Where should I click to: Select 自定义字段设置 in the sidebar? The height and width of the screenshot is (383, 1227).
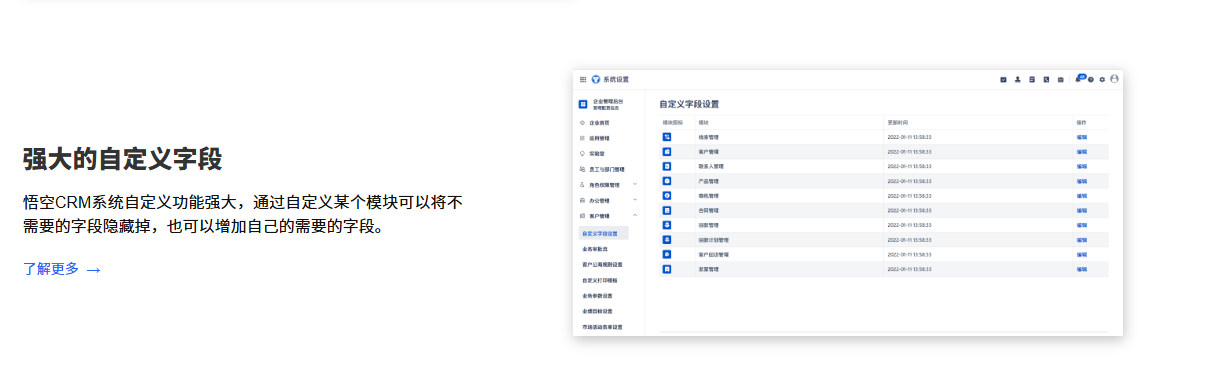[604, 233]
